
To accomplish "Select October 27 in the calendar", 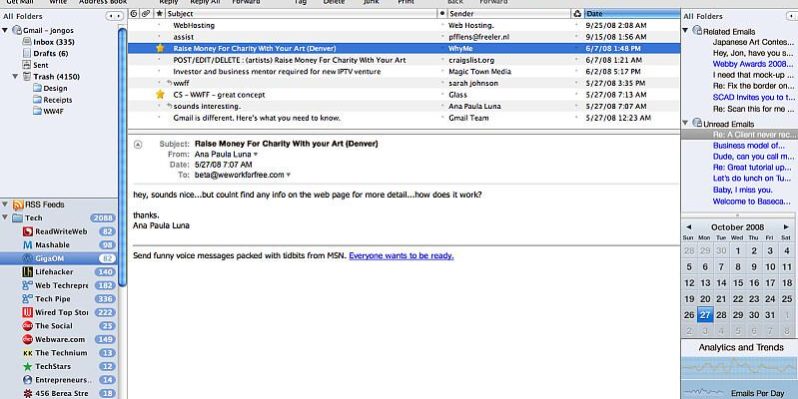I will 705,315.
